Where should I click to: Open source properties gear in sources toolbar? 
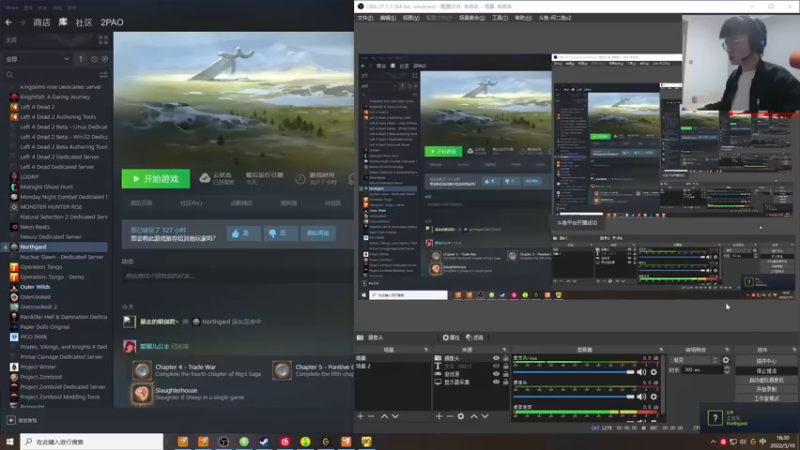[461, 416]
